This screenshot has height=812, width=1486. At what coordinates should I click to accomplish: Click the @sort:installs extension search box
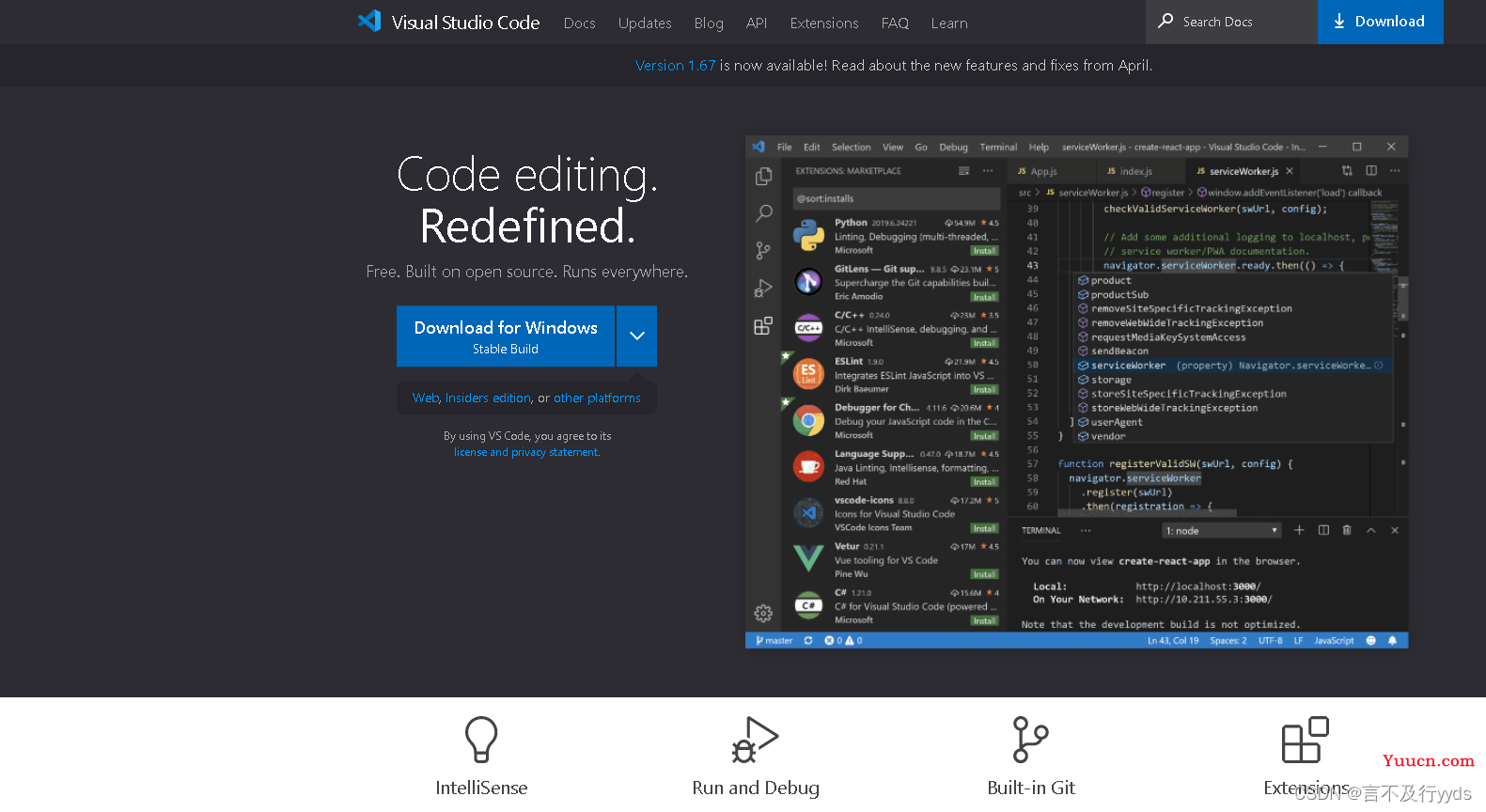[895, 198]
